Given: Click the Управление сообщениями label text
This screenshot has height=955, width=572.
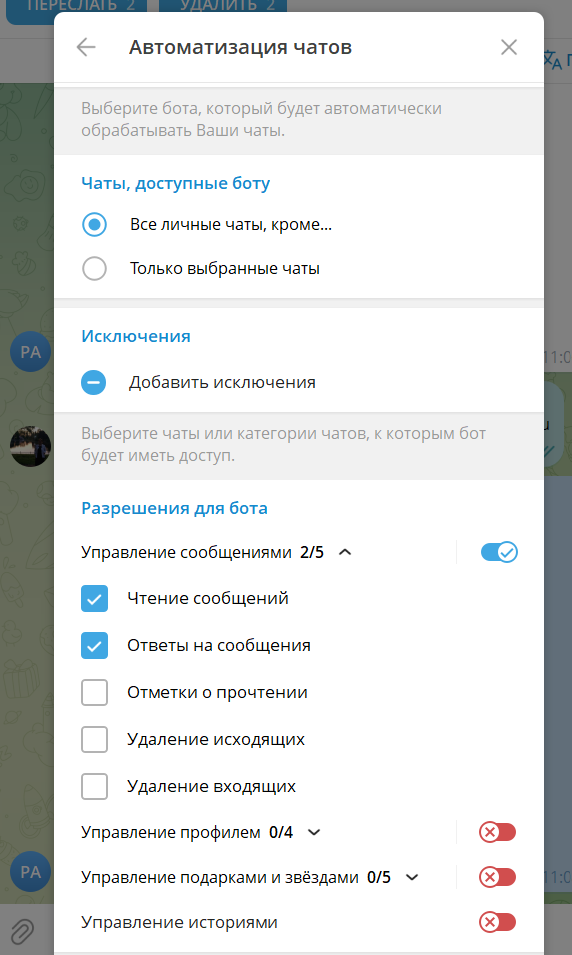Looking at the screenshot, I should point(186,552).
